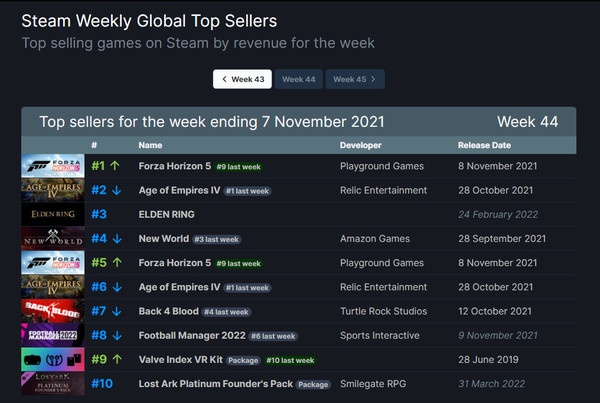This screenshot has height=403, width=600.
Task: Open the Forza Horizon 5 thumbnail in the #5 row
Action: coord(53,263)
